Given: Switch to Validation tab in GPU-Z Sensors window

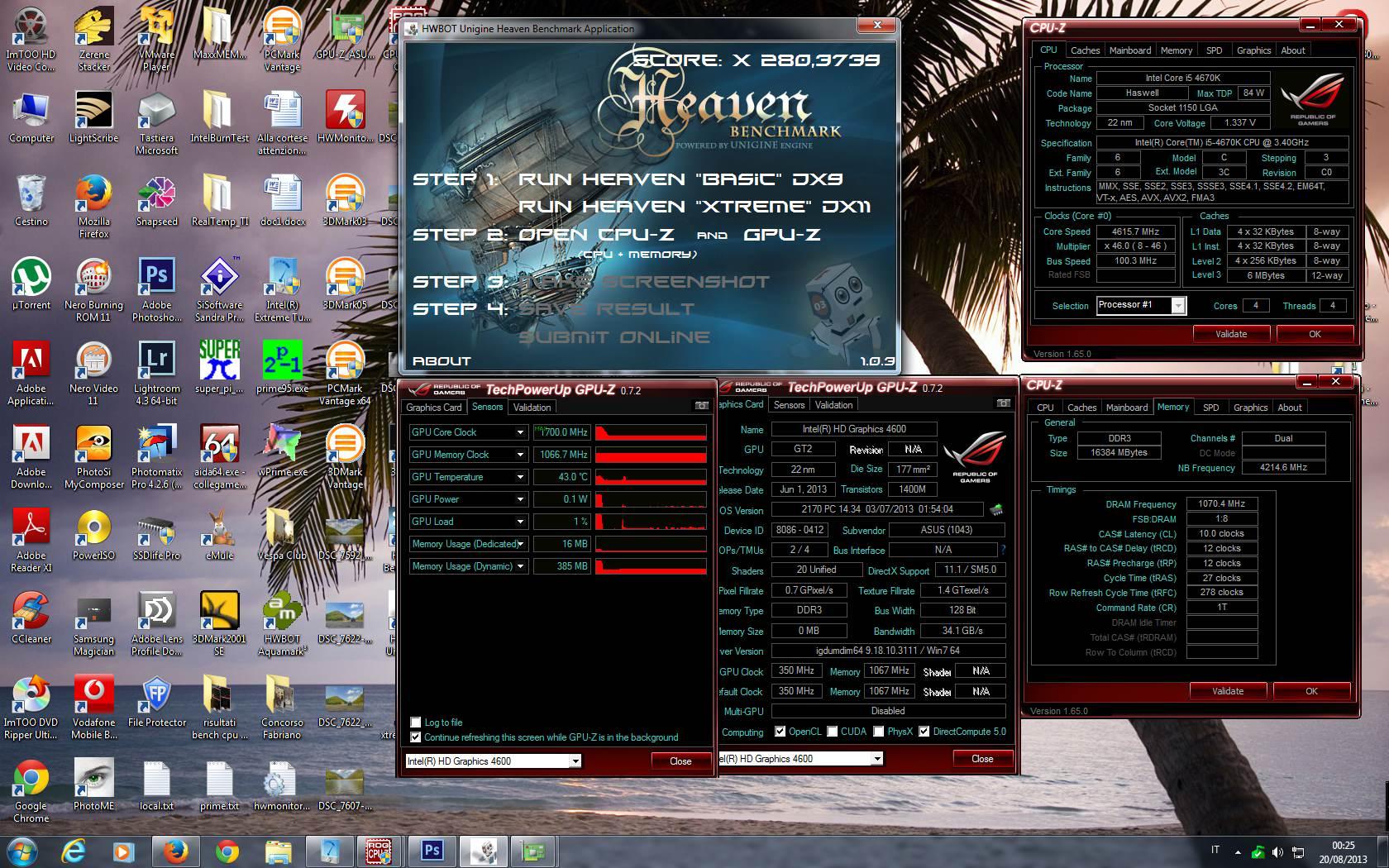Looking at the screenshot, I should pos(532,408).
